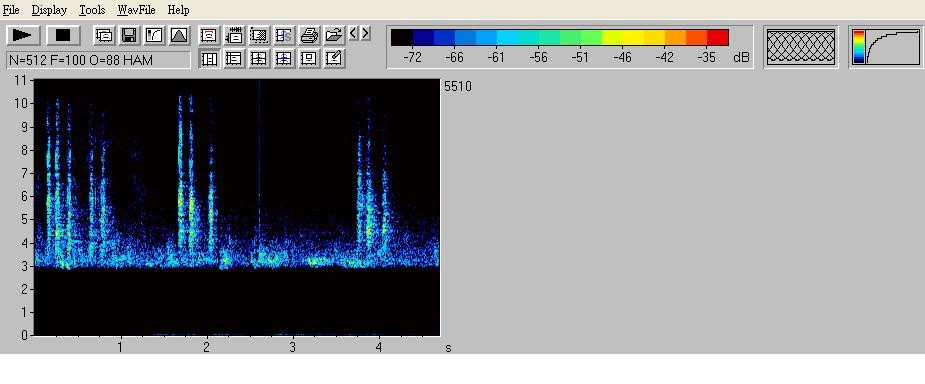Image resolution: width=925 pixels, height=384 pixels.
Task: Click the N=512 F=100 parameter field
Action: pyautogui.click(x=99, y=60)
